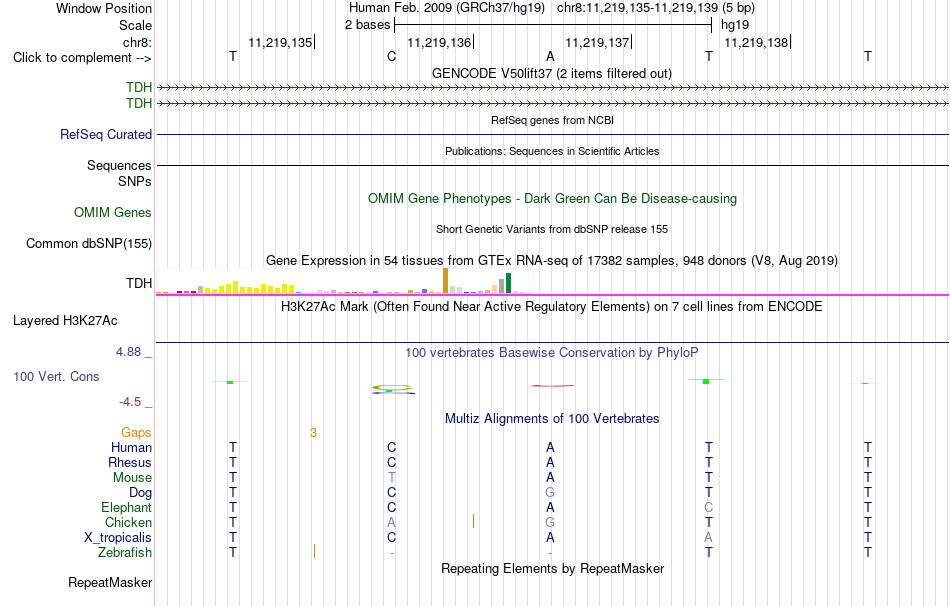
Task: Click the Zebrafish species label
Action: (125, 552)
